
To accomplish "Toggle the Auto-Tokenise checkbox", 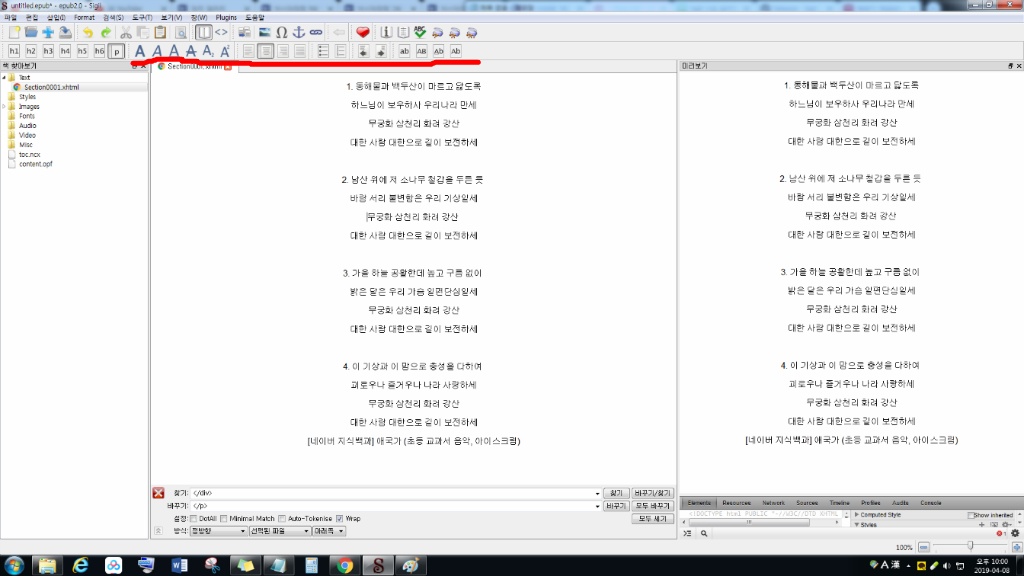I will coord(282,519).
